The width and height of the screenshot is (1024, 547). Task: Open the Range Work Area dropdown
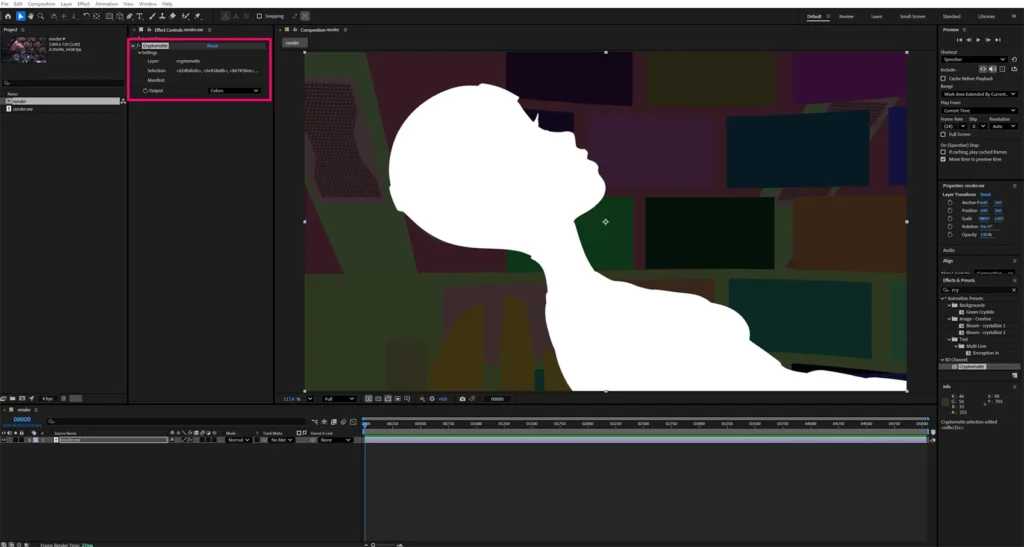(979, 94)
